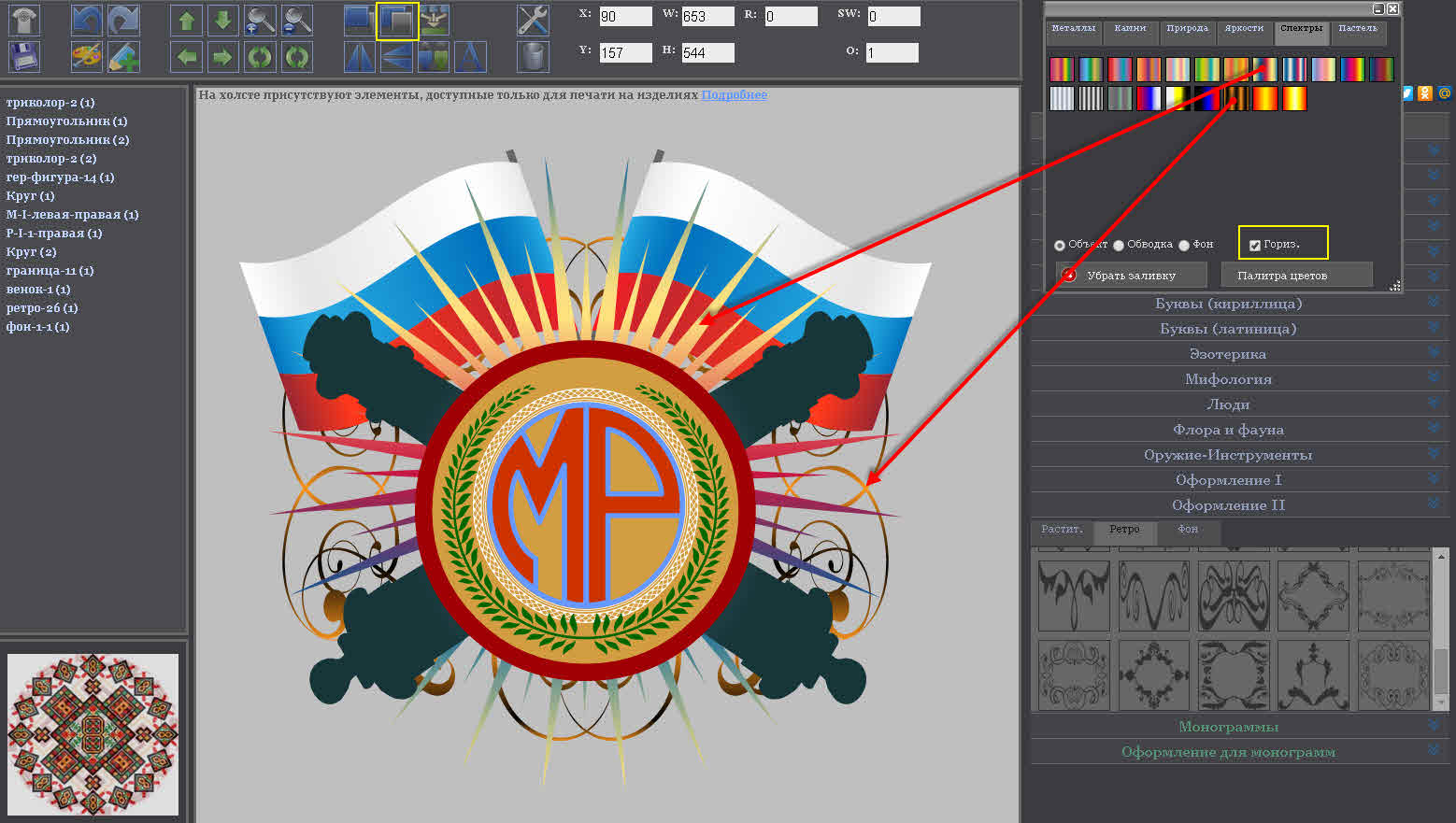Switch to the Металлы tab
1456x823 pixels.
(1074, 31)
